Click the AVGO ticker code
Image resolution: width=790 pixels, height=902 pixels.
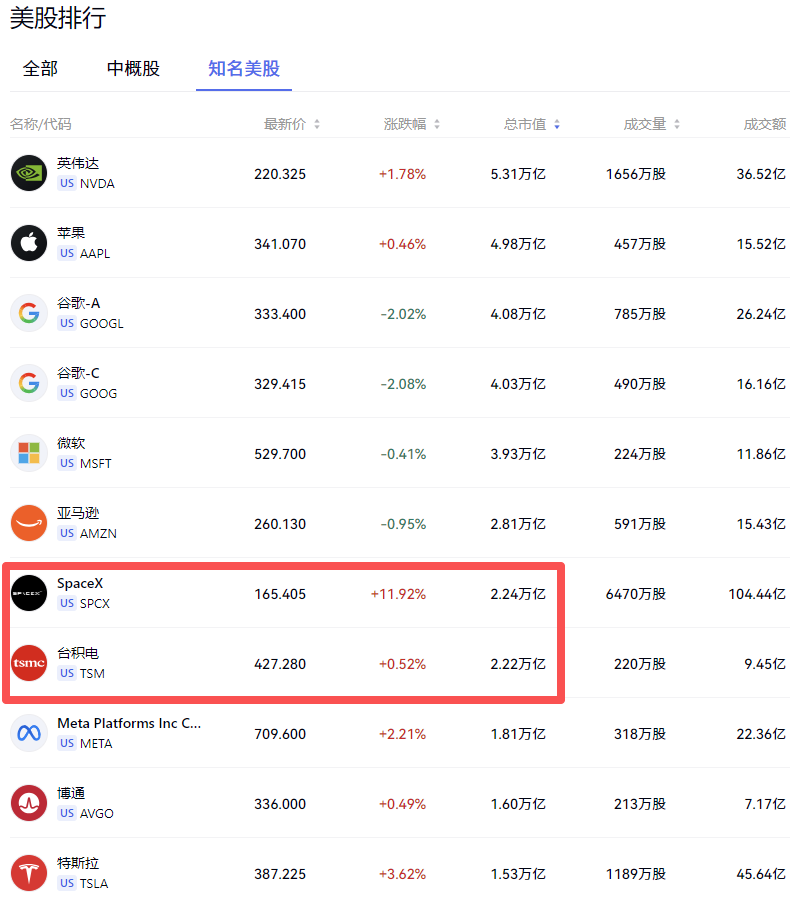click(97, 813)
